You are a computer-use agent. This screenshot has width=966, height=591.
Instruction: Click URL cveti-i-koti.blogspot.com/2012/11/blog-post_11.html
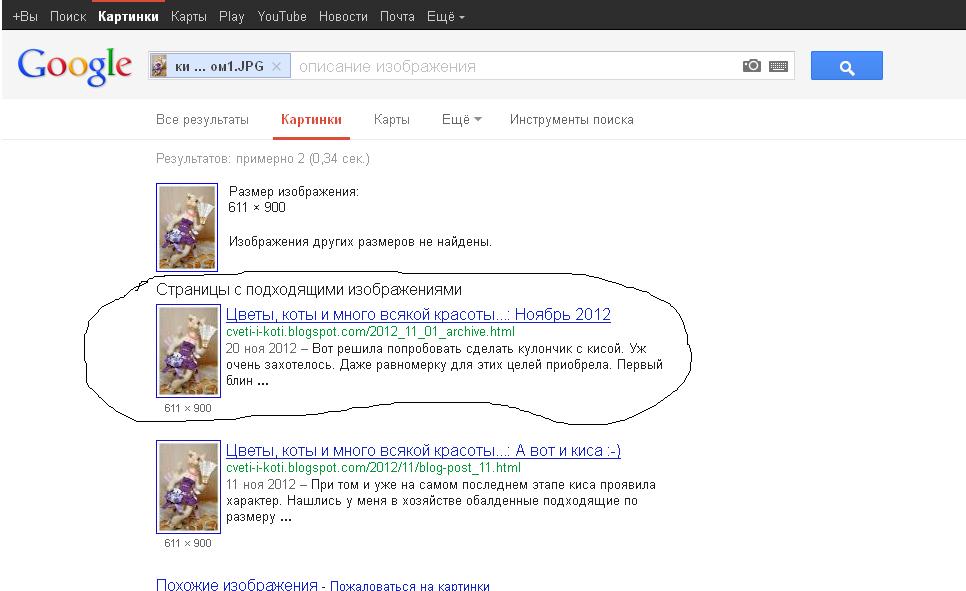[x=373, y=468]
